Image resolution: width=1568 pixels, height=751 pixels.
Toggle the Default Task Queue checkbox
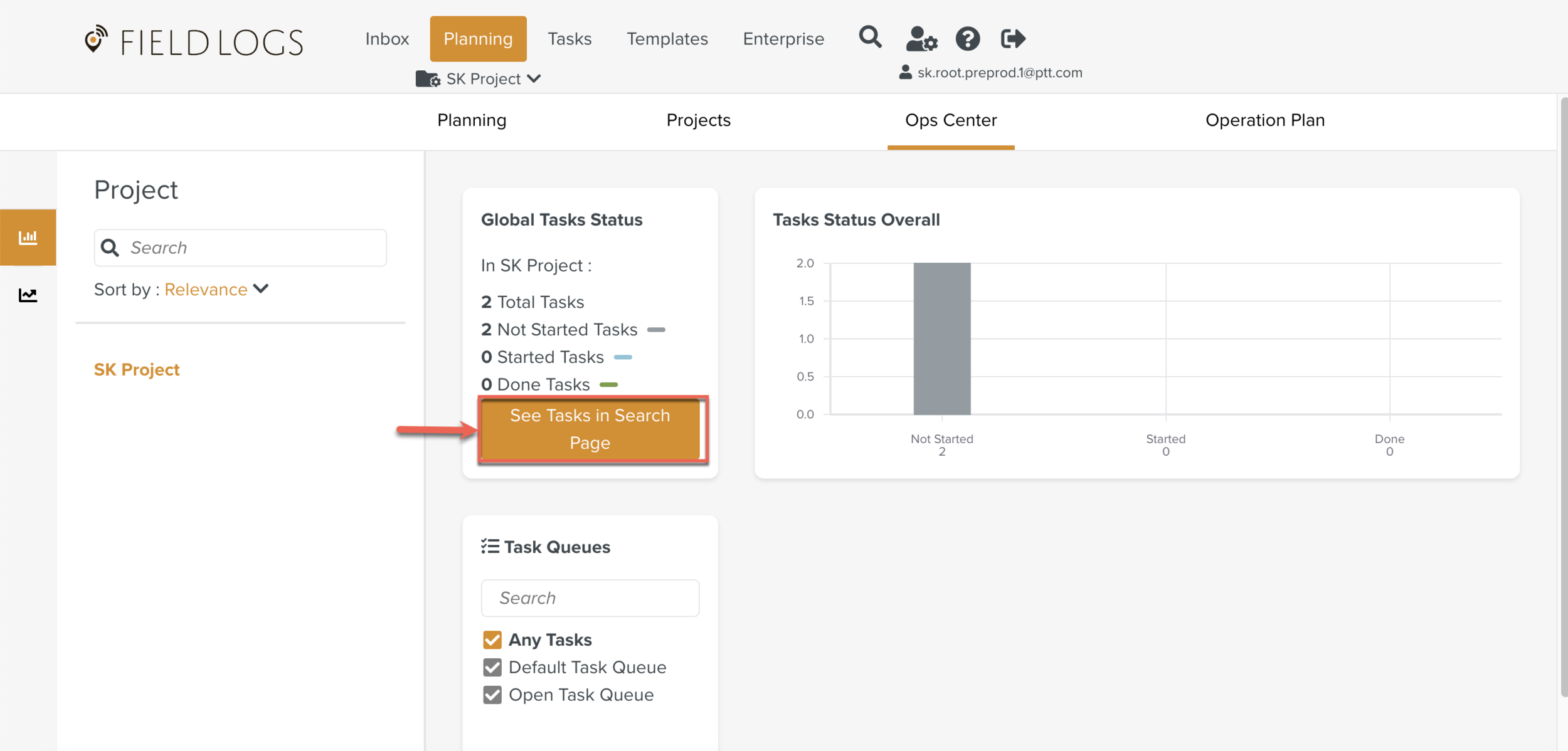pyautogui.click(x=492, y=667)
